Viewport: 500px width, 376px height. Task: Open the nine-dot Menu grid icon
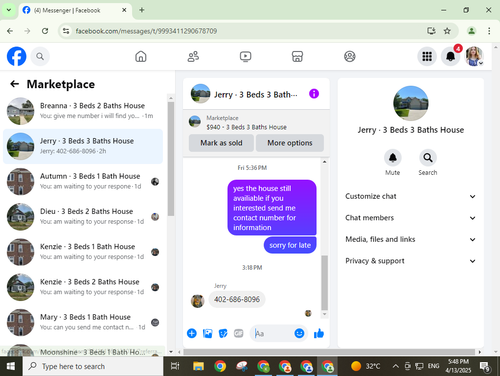point(427,56)
